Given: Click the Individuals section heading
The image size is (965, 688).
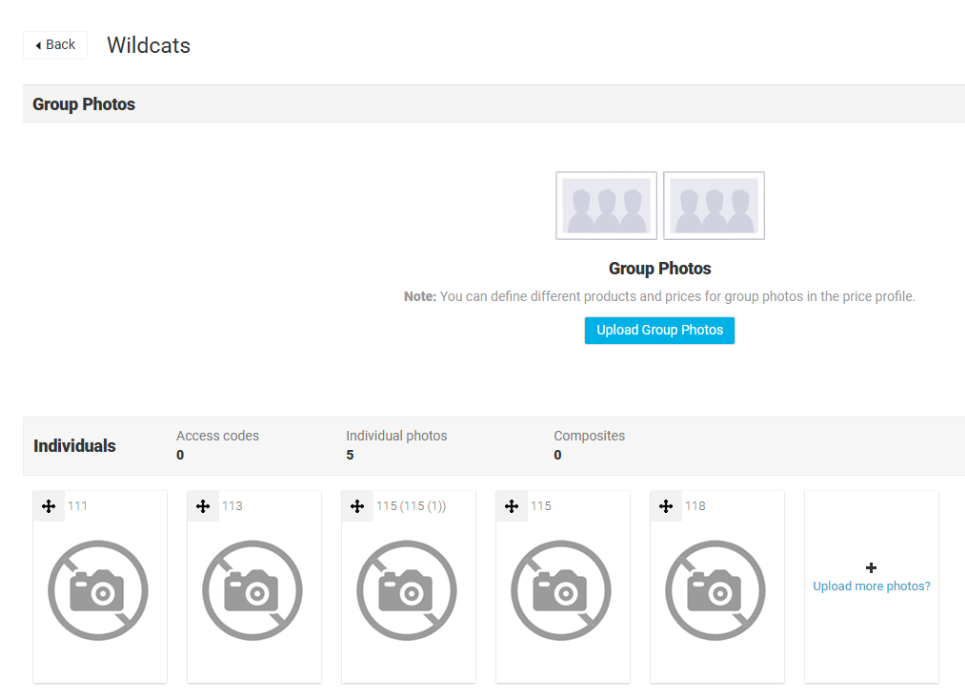Looking at the screenshot, I should pyautogui.click(x=74, y=446).
